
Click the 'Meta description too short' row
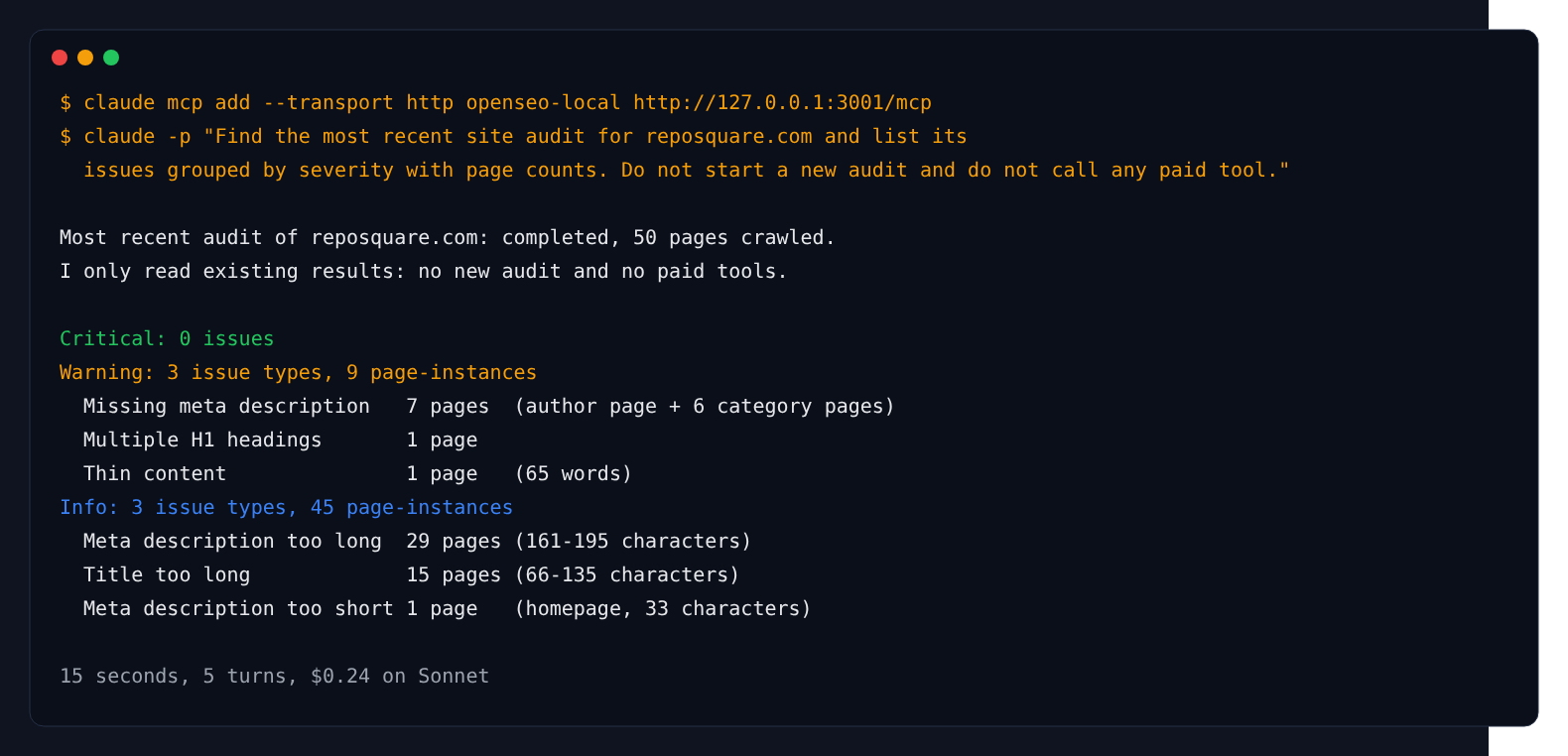(x=447, y=609)
